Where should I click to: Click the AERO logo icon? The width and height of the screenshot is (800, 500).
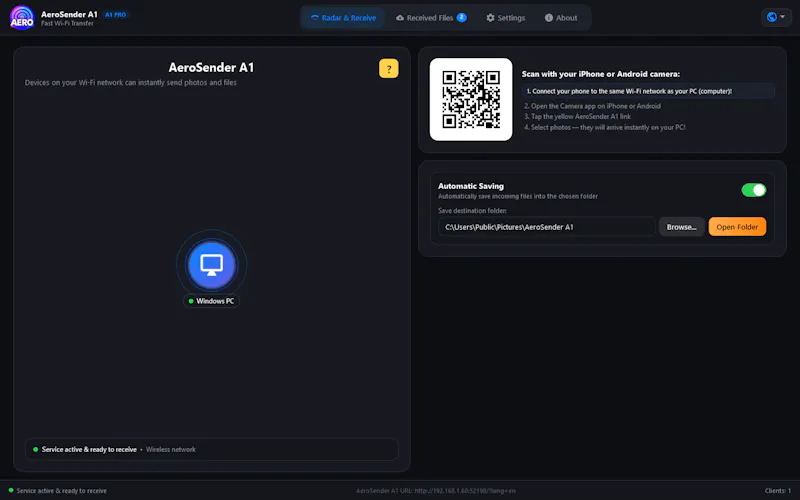click(22, 18)
